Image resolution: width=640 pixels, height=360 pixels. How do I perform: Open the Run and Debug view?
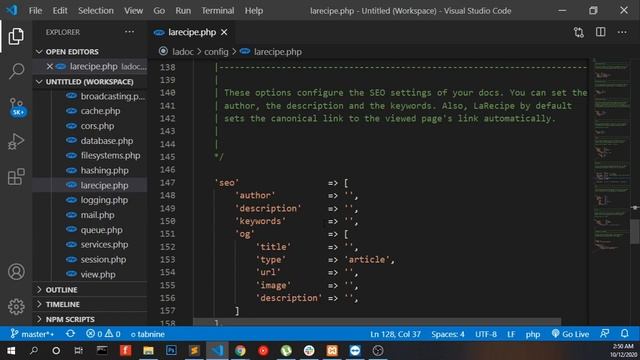click(16, 142)
